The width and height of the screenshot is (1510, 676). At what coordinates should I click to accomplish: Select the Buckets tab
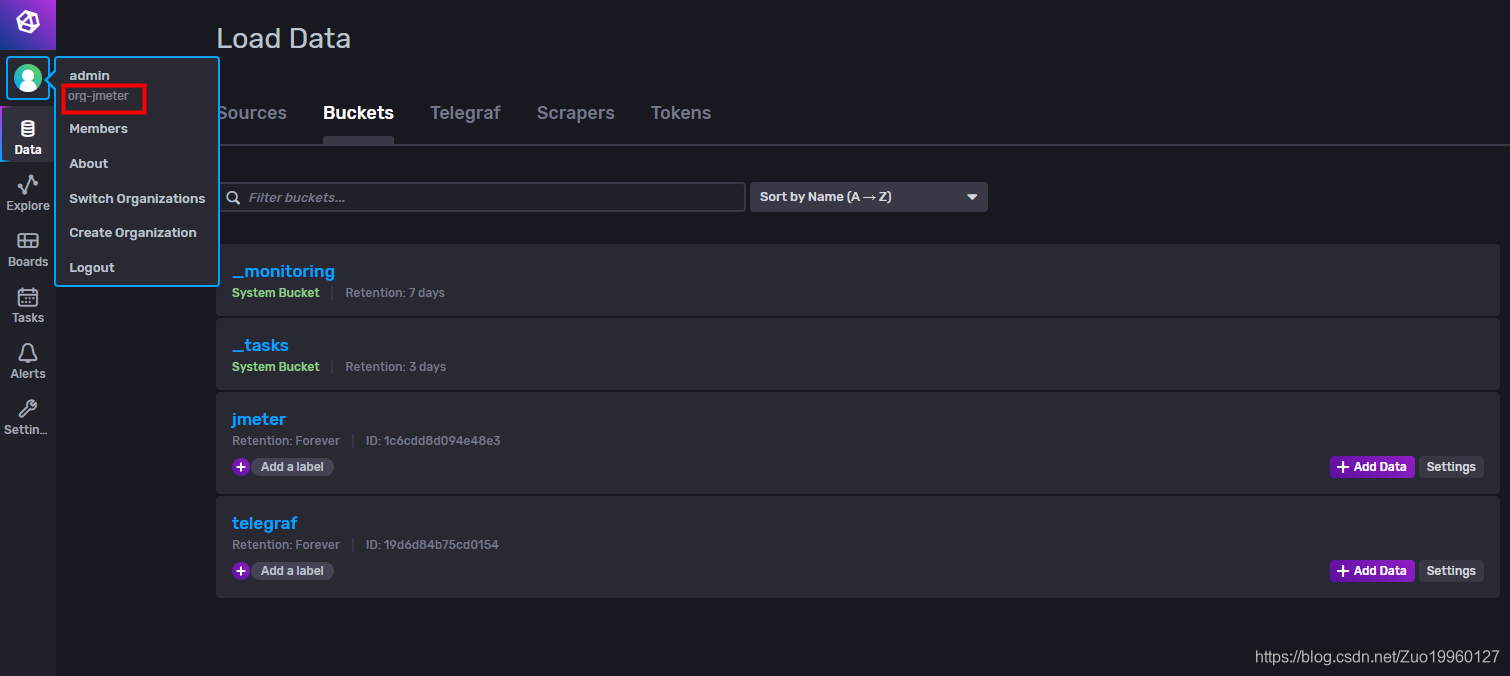(x=358, y=113)
